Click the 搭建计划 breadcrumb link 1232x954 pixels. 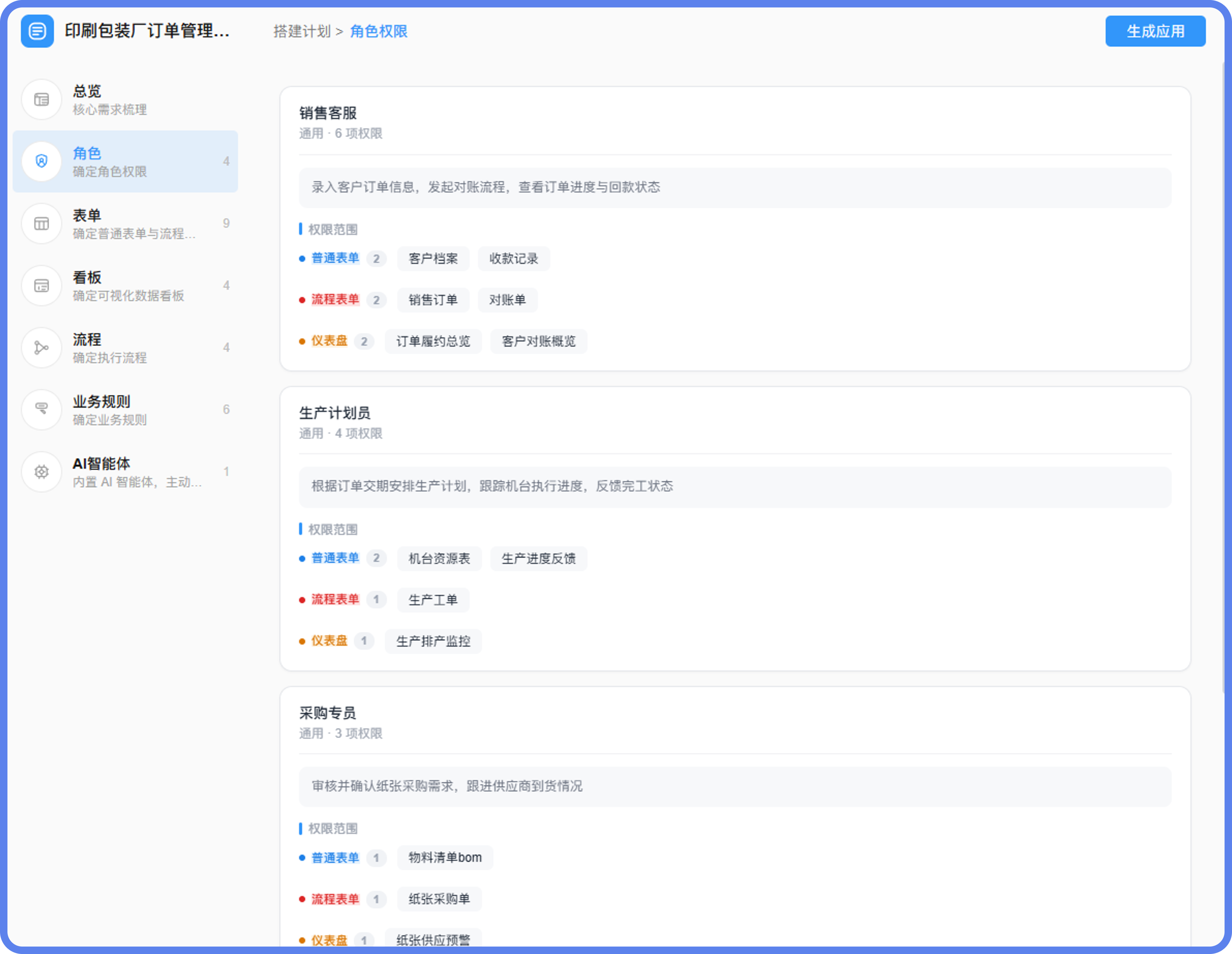[302, 31]
